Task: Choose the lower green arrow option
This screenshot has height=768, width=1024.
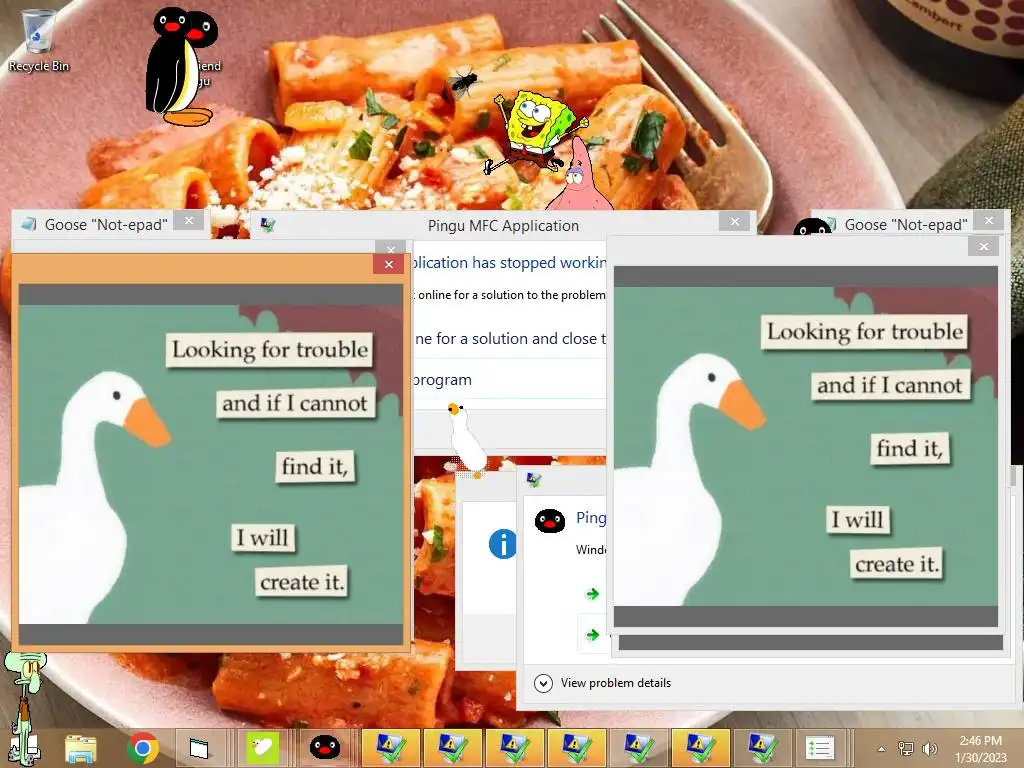Action: pyautogui.click(x=592, y=634)
